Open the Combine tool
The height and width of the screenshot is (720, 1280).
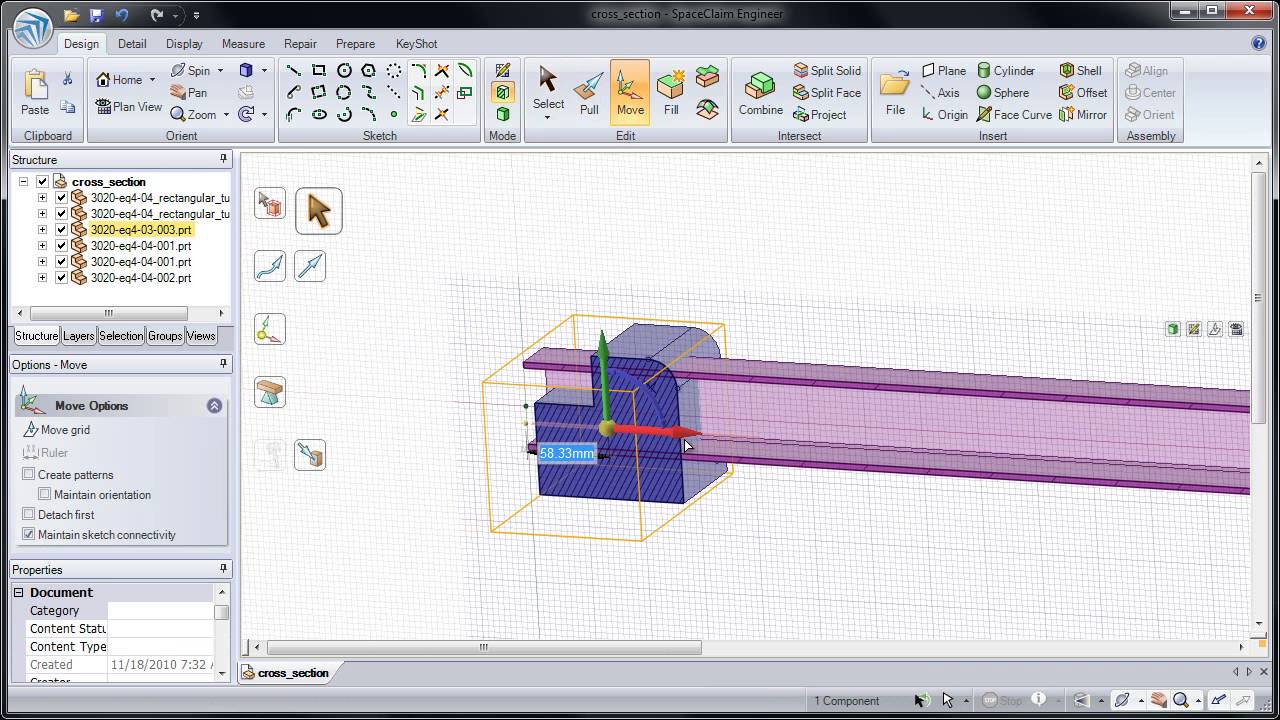tap(761, 92)
